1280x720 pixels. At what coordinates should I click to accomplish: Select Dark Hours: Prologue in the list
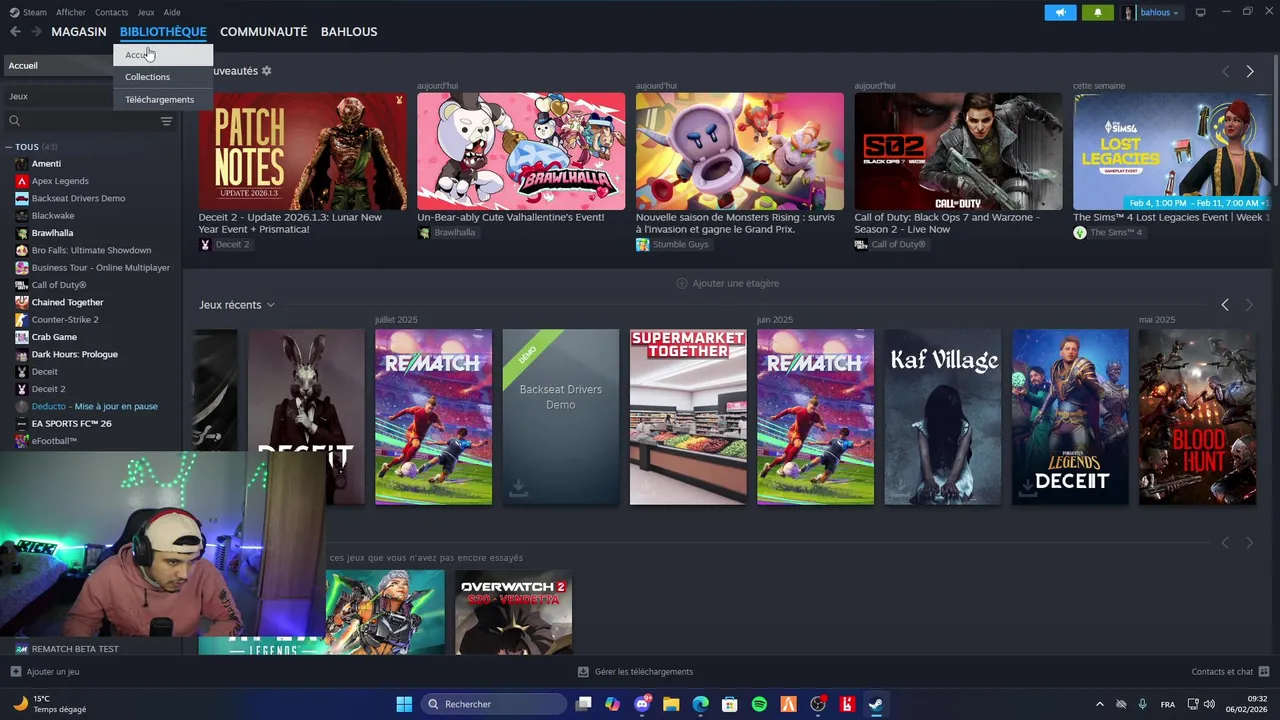click(75, 354)
